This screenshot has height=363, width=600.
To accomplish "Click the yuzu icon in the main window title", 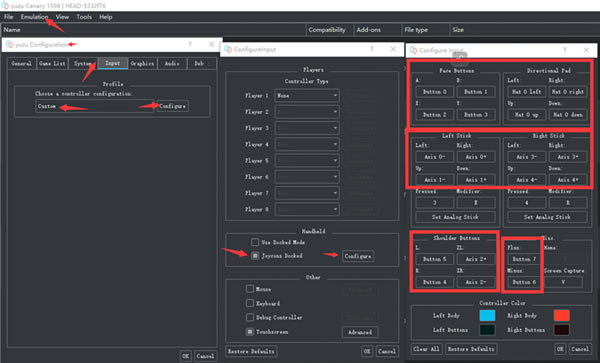I will coord(5,5).
